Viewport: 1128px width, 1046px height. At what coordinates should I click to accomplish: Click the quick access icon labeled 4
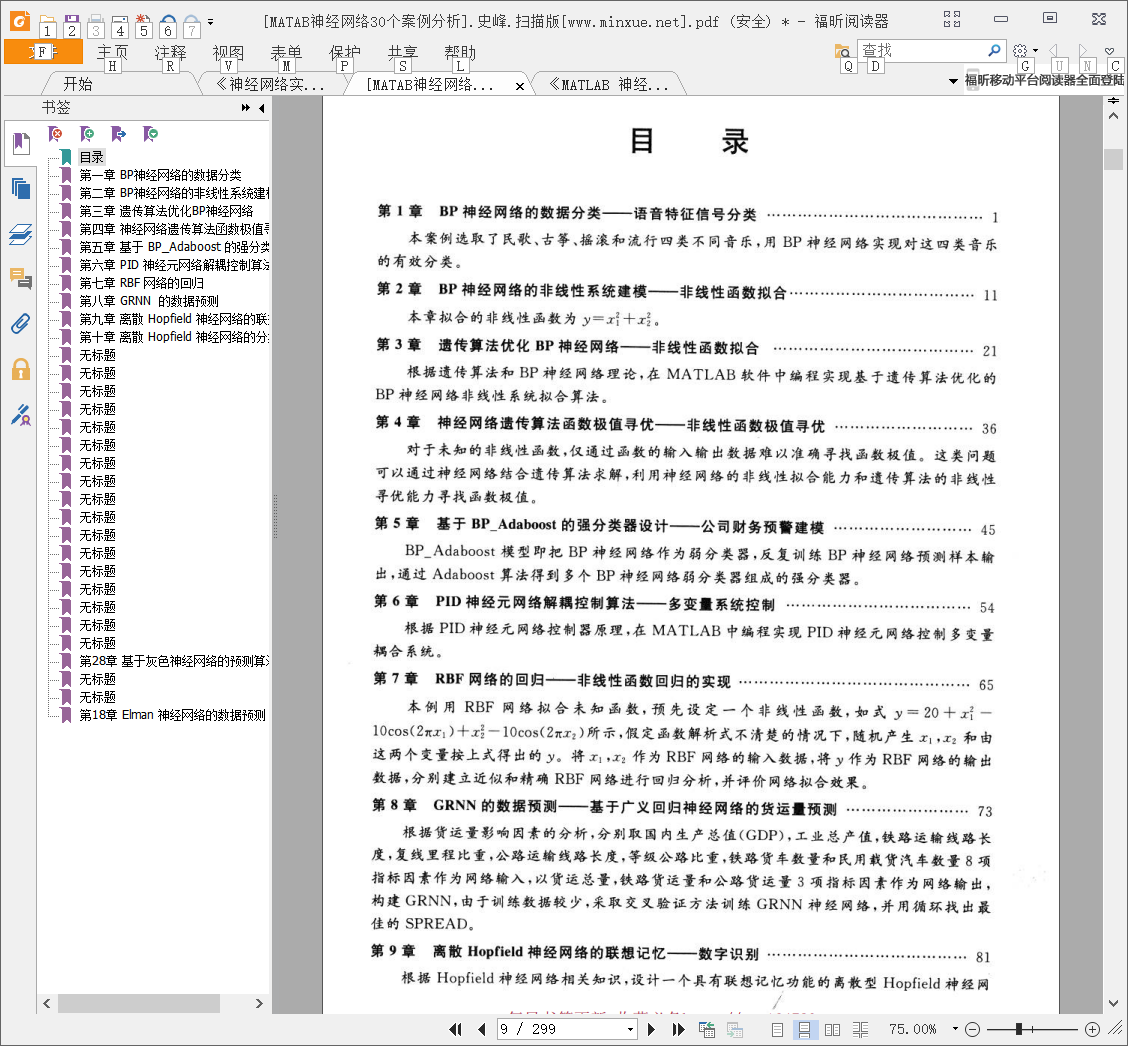pos(119,26)
